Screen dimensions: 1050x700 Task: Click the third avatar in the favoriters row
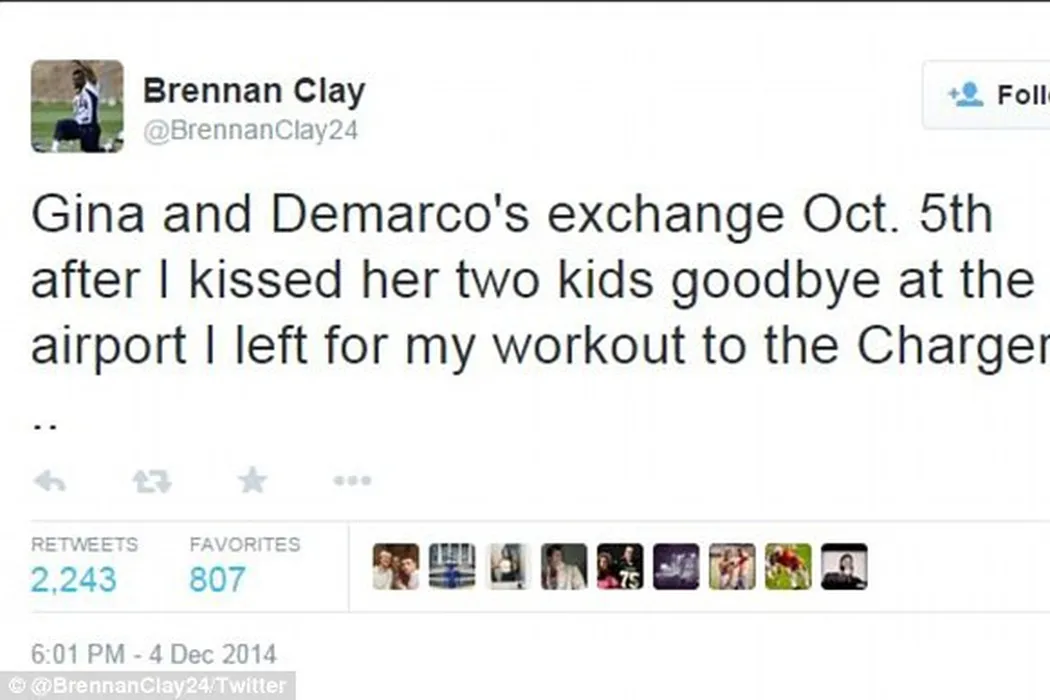(x=508, y=567)
